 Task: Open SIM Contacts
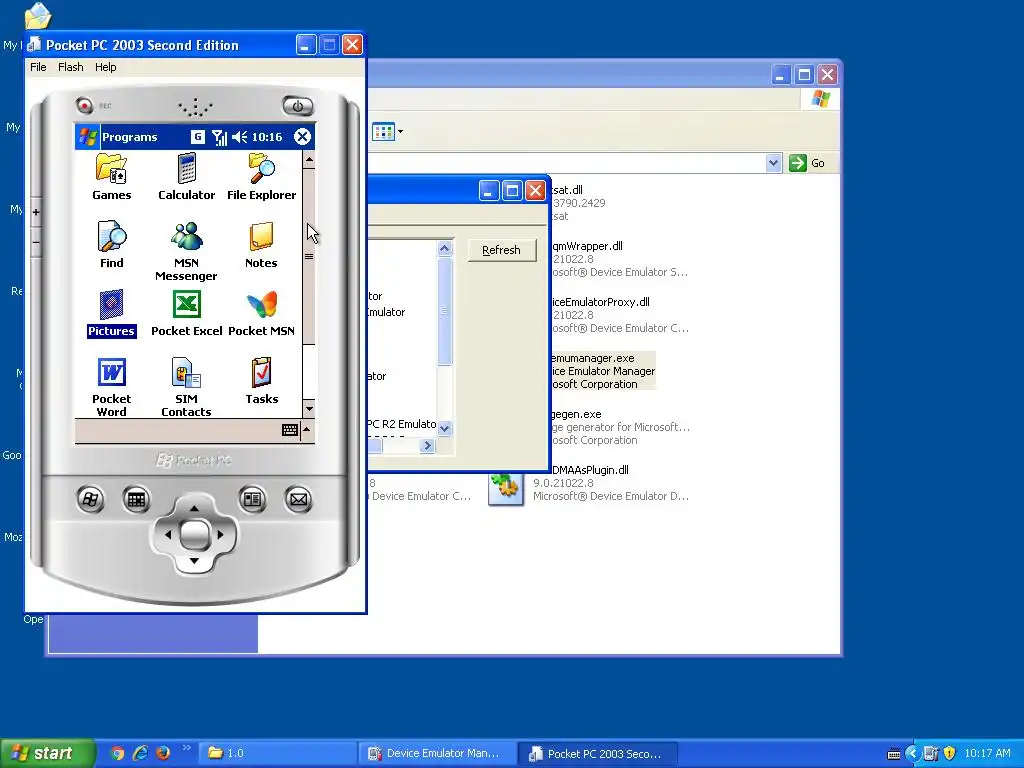coord(186,387)
